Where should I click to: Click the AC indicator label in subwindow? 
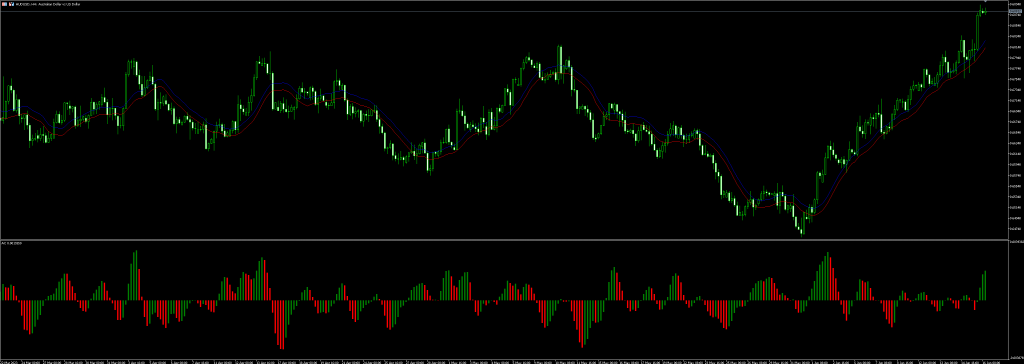[12, 243]
